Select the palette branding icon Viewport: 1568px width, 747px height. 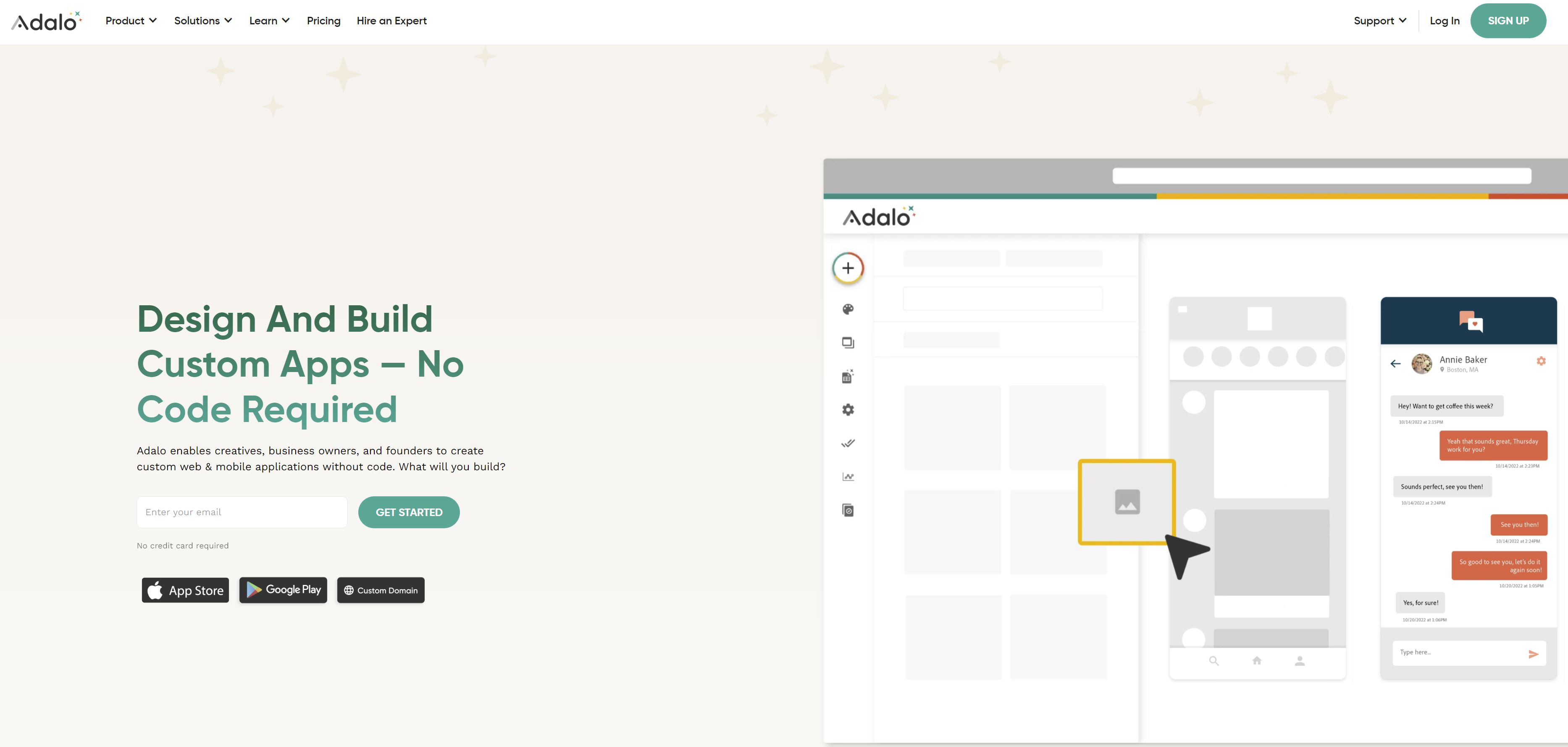pyautogui.click(x=848, y=309)
